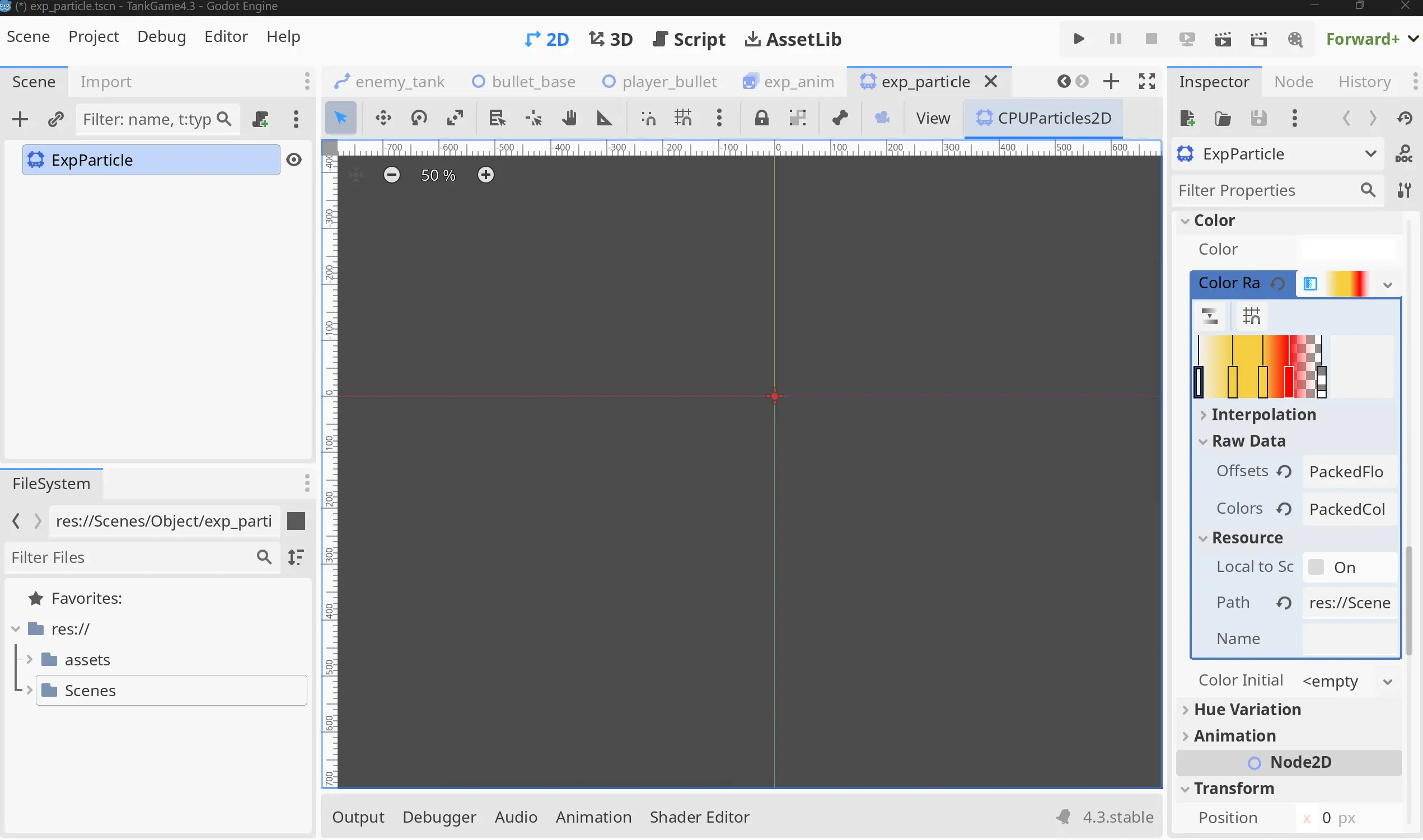Open the View menu button
This screenshot has height=840, width=1423.
[x=932, y=118]
